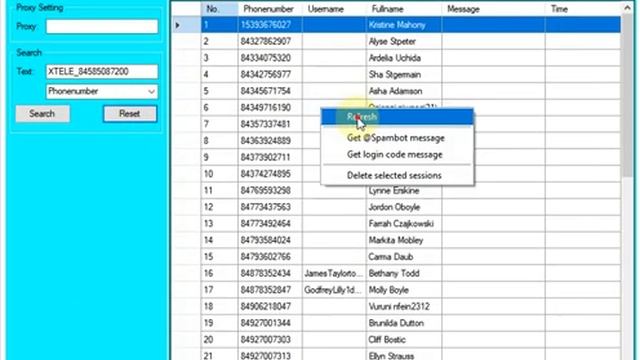Click the Lynne Erskine name cell
This screenshot has width=640, height=360.
[x=404, y=191]
